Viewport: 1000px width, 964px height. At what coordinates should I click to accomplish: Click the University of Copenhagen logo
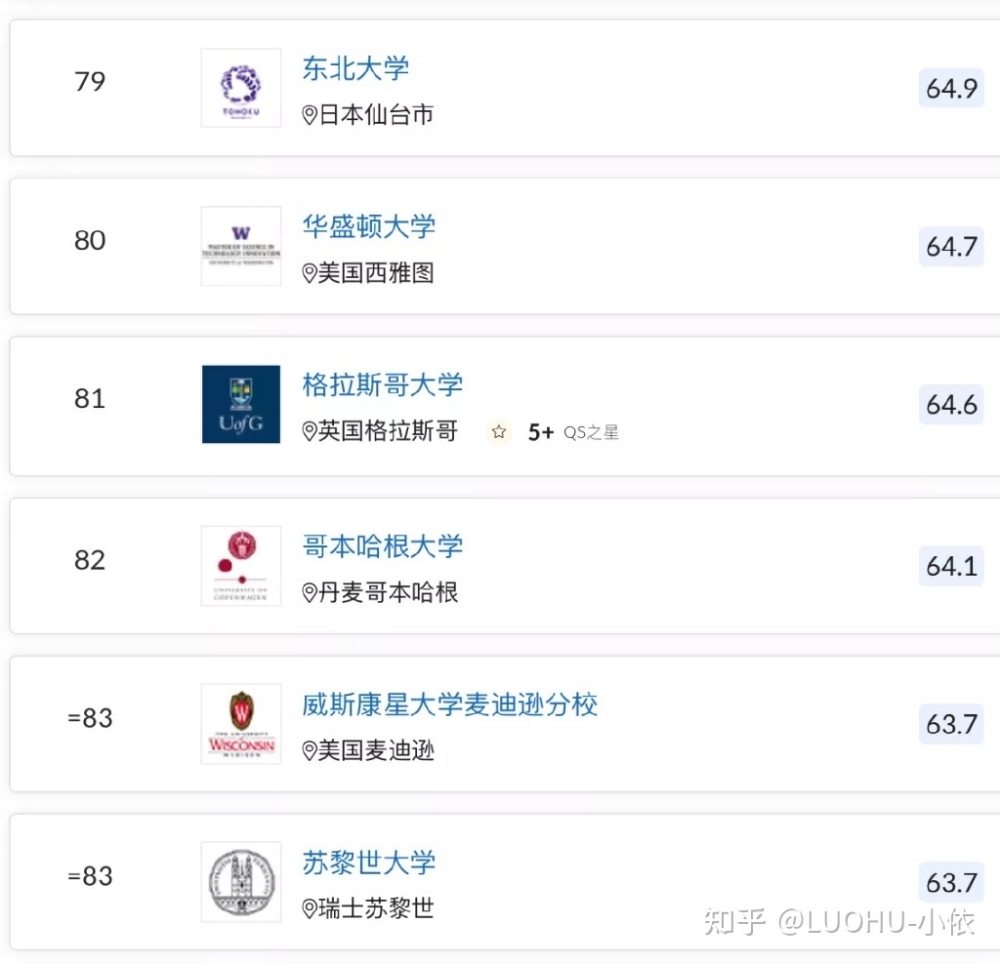click(x=241, y=566)
